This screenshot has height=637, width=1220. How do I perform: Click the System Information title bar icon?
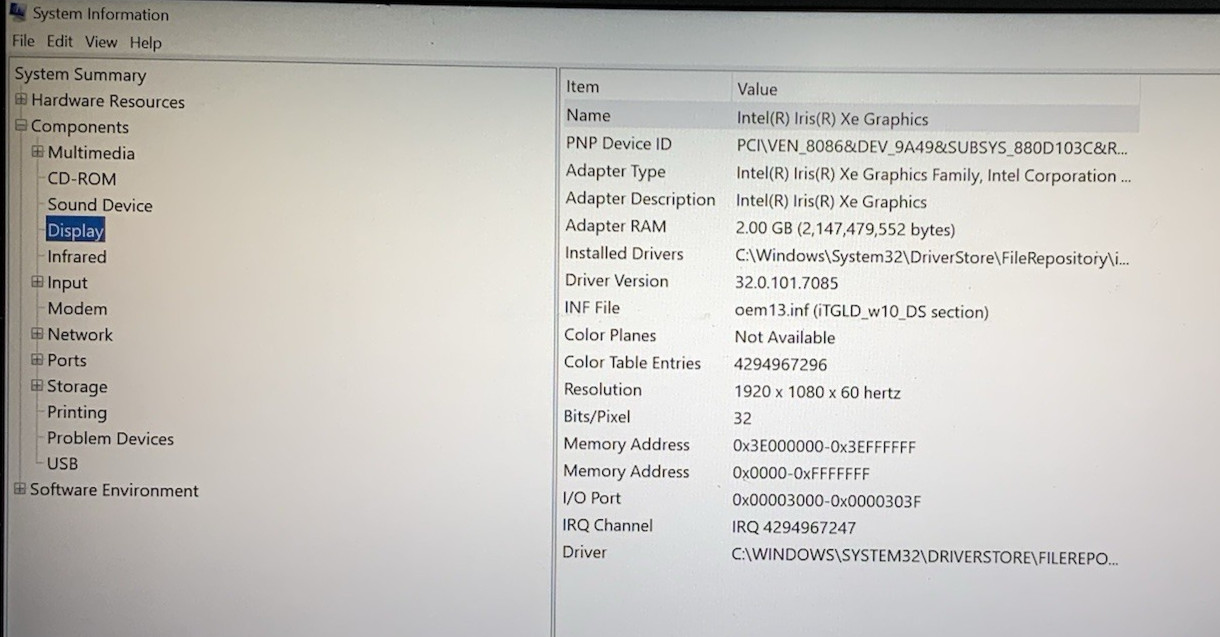[x=18, y=12]
